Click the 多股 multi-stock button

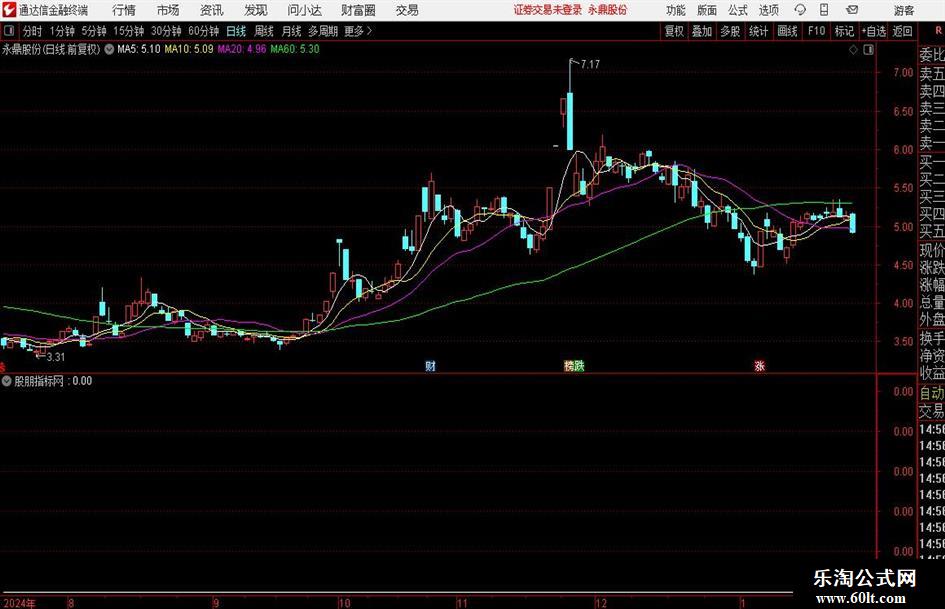coord(730,31)
